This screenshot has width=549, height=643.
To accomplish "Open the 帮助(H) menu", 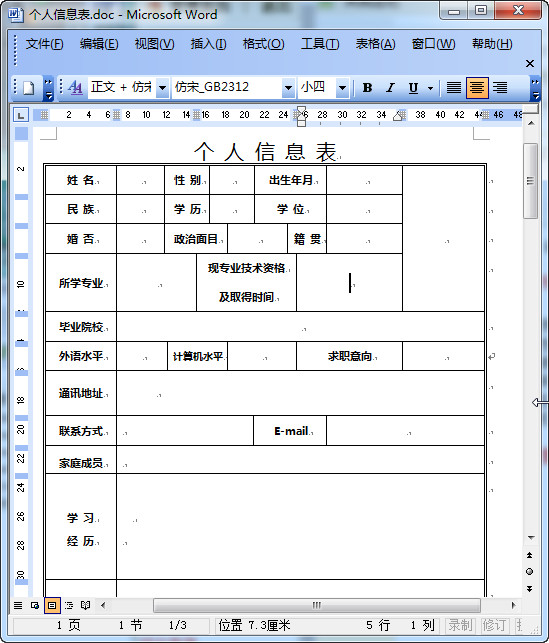I will point(492,44).
